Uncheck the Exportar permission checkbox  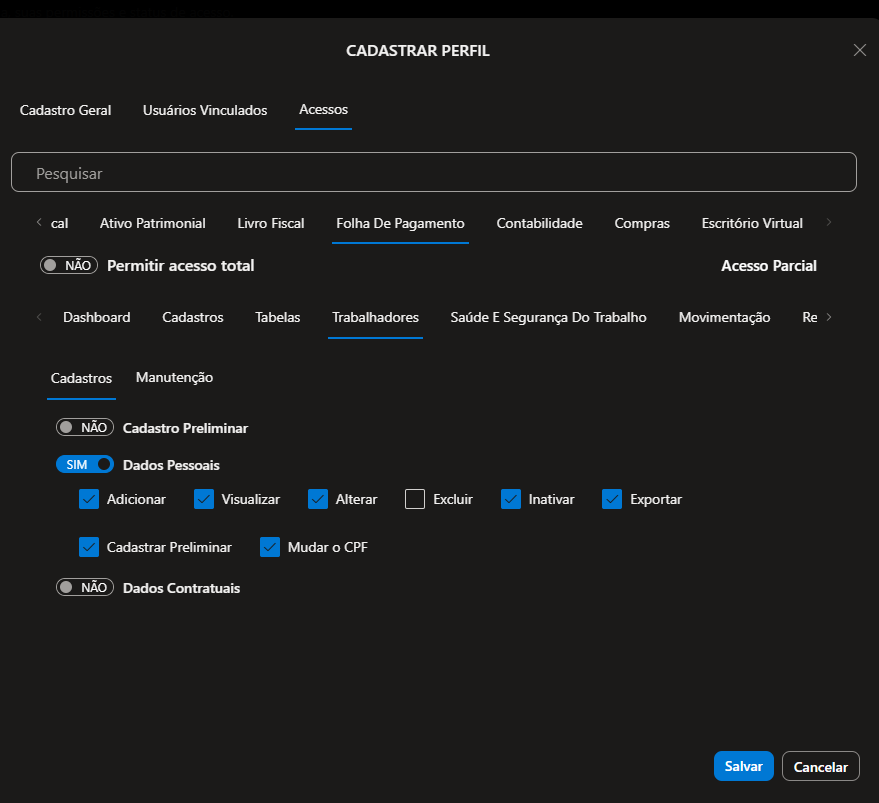point(612,499)
